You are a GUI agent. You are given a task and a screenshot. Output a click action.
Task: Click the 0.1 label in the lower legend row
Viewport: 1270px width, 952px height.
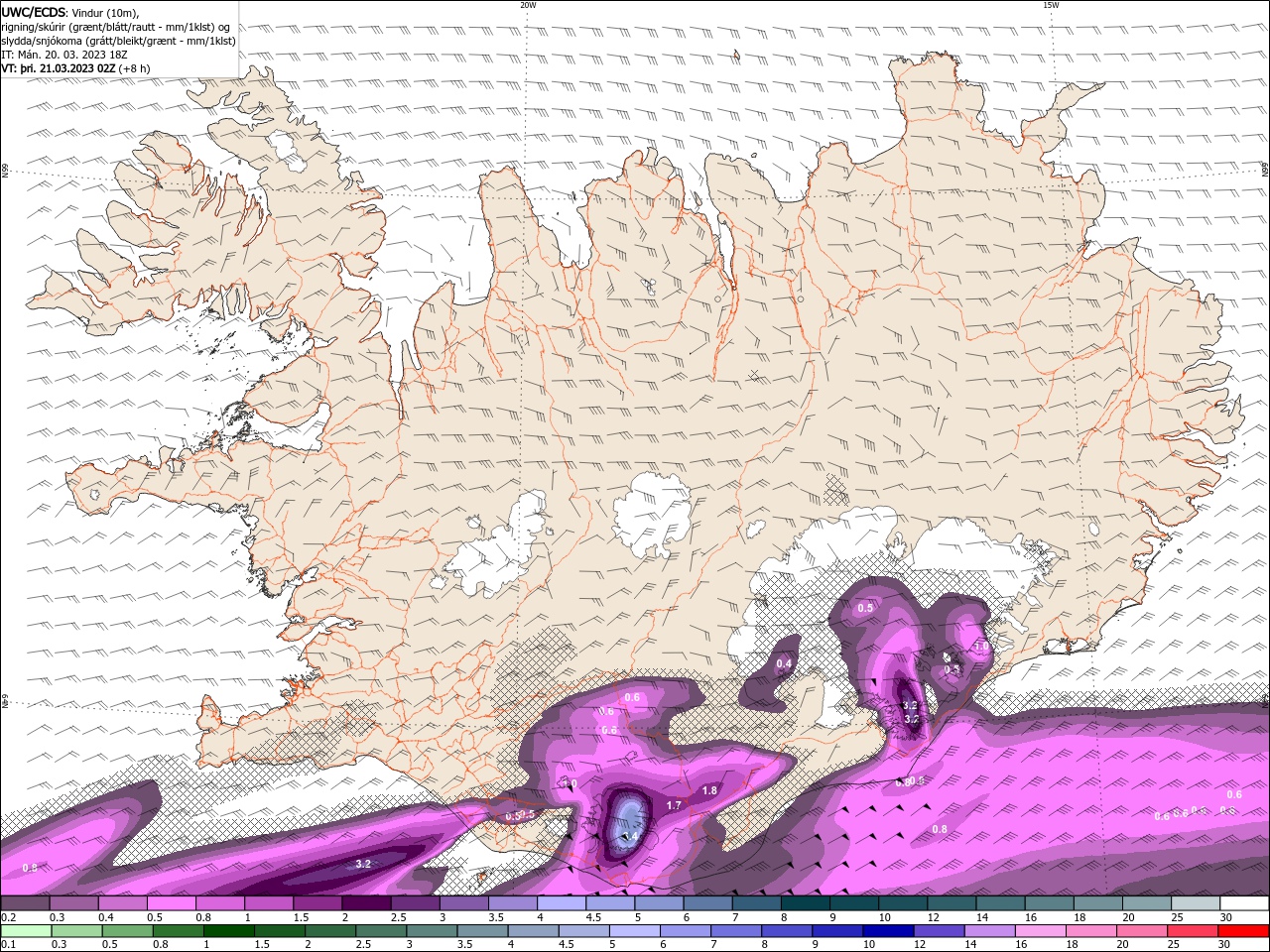pyautogui.click(x=9, y=944)
